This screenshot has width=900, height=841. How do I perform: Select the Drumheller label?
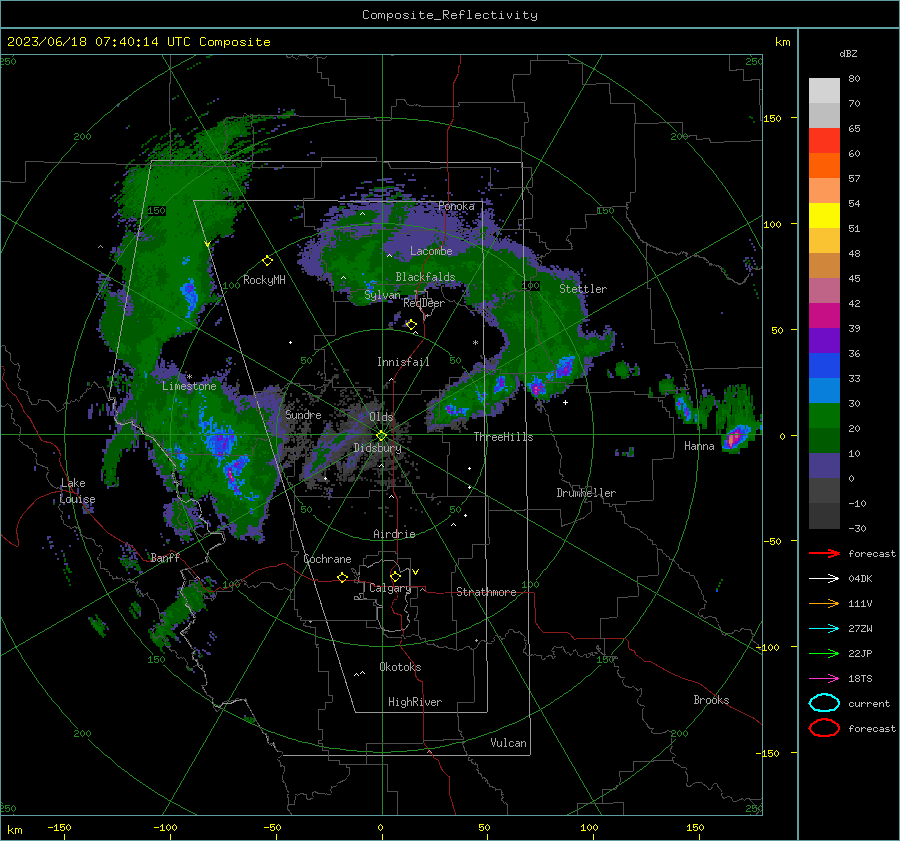tap(585, 493)
